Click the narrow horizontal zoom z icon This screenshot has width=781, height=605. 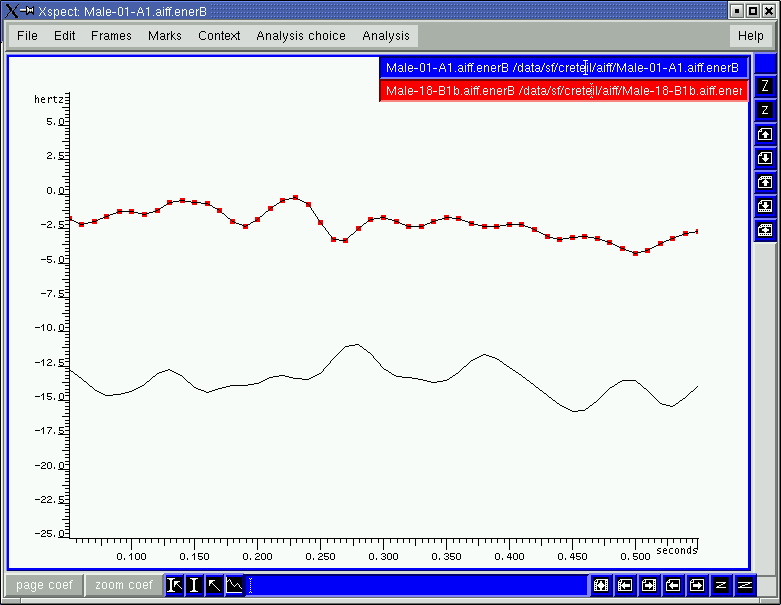(x=720, y=585)
